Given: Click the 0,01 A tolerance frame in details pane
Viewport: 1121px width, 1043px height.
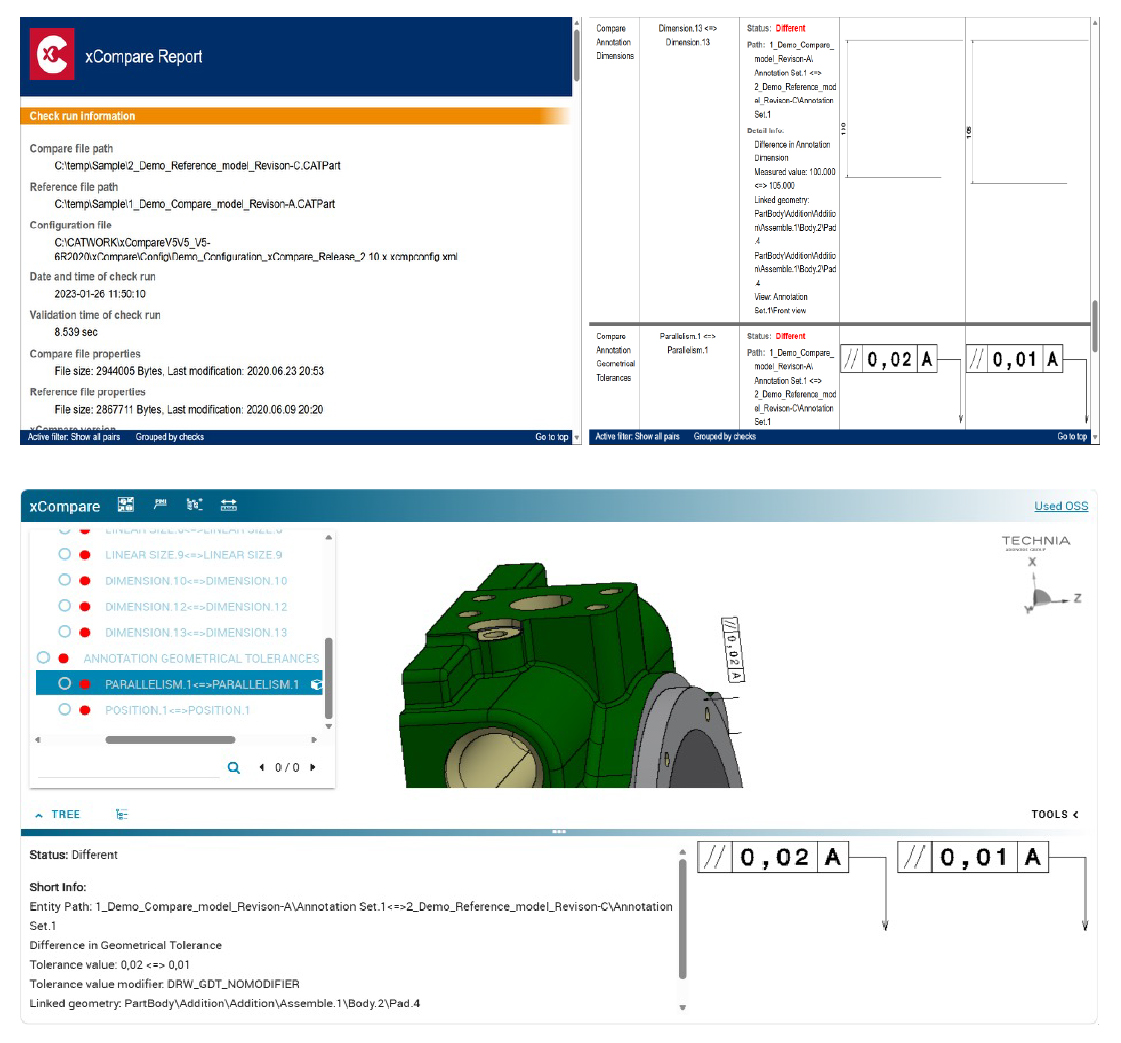Looking at the screenshot, I should pos(973,856).
